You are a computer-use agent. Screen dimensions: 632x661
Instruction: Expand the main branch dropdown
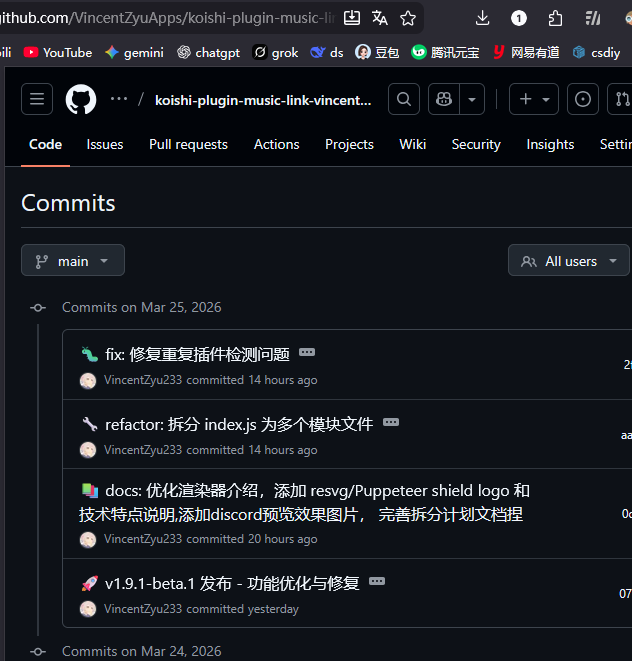point(73,261)
